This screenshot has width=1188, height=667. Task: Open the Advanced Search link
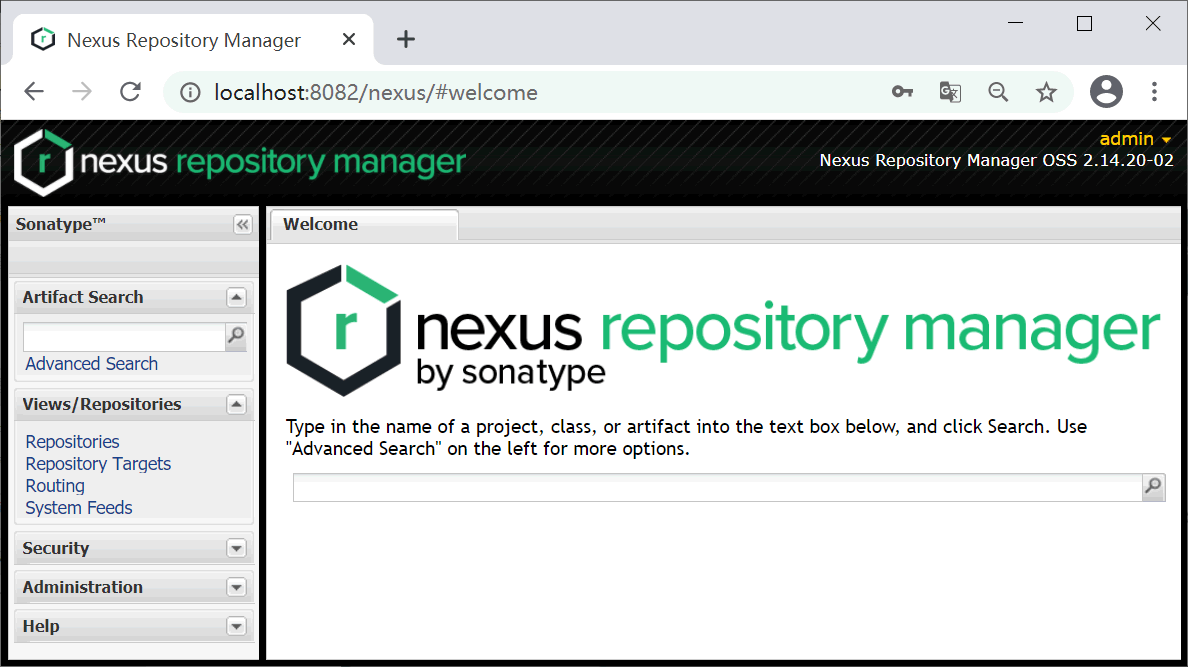91,364
